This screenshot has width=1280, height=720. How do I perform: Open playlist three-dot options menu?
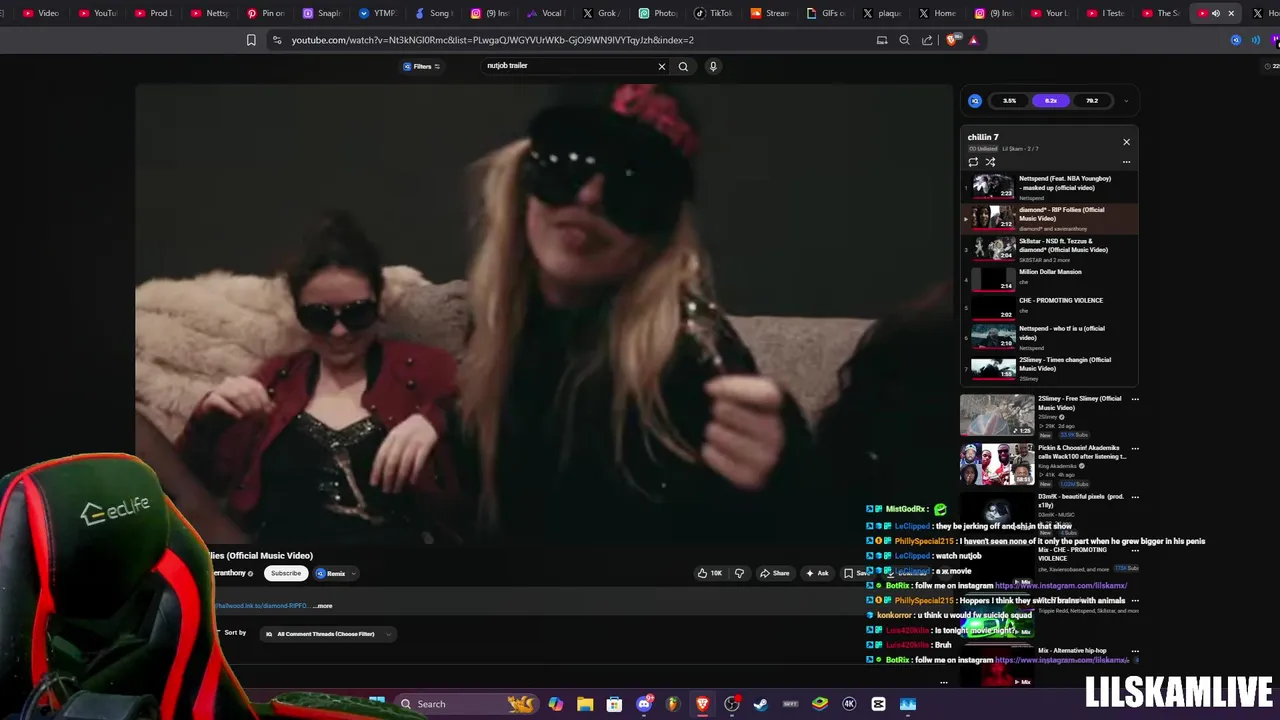pyautogui.click(x=1126, y=162)
